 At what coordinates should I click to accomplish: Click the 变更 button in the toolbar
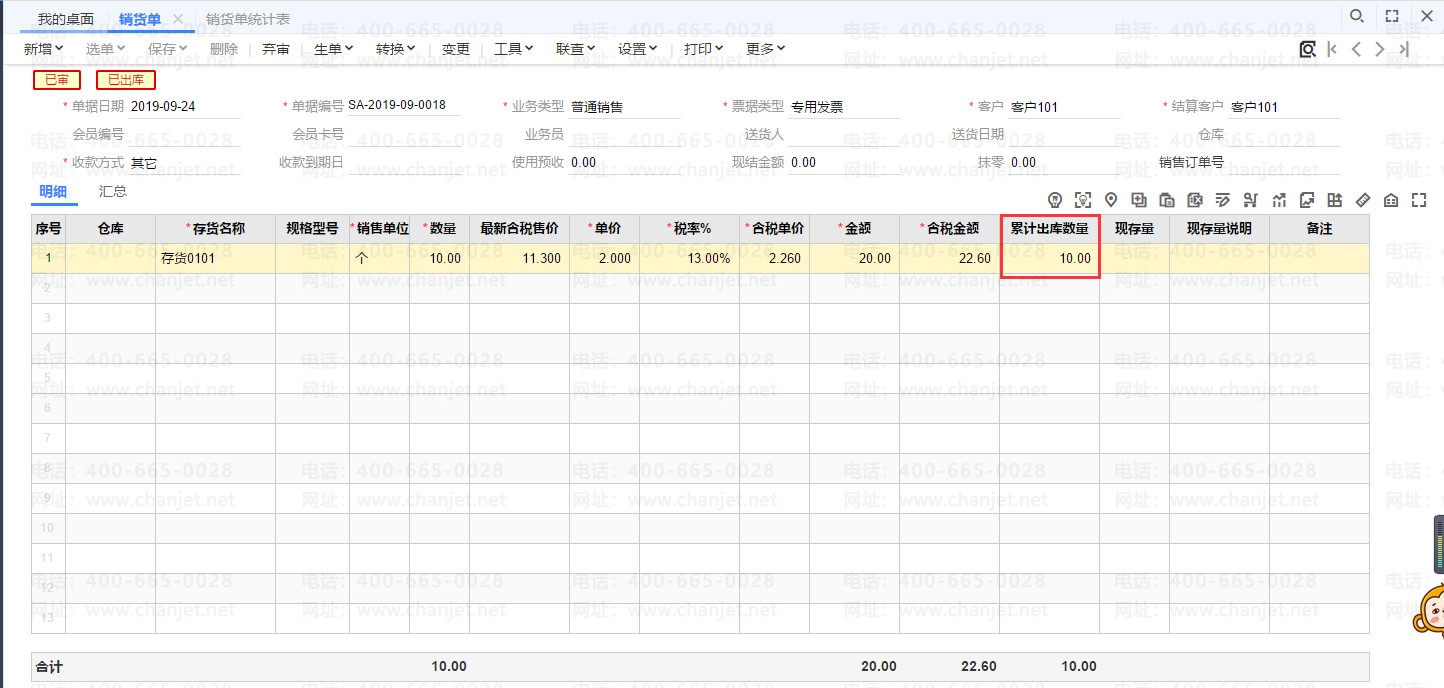(x=456, y=49)
